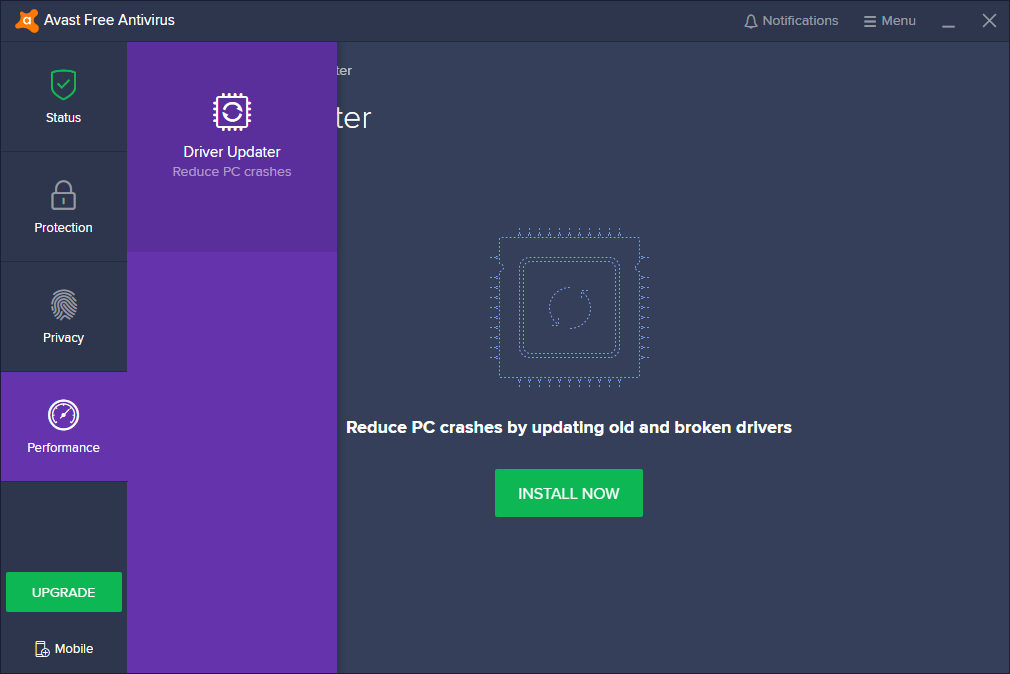The height and width of the screenshot is (674, 1010).
Task: Click the 'Reduce PC crashes by updating' headline
Action: click(x=569, y=427)
